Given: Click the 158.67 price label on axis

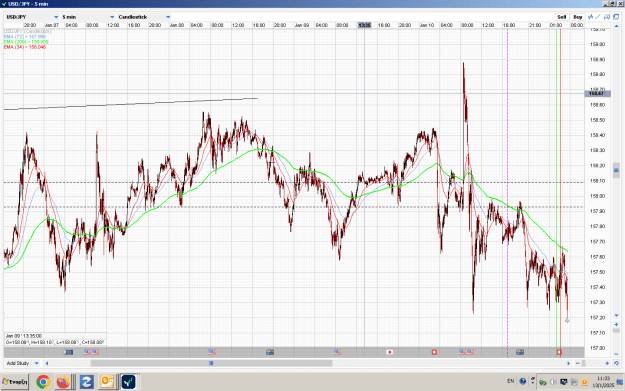Looking at the screenshot, I should 597,93.
